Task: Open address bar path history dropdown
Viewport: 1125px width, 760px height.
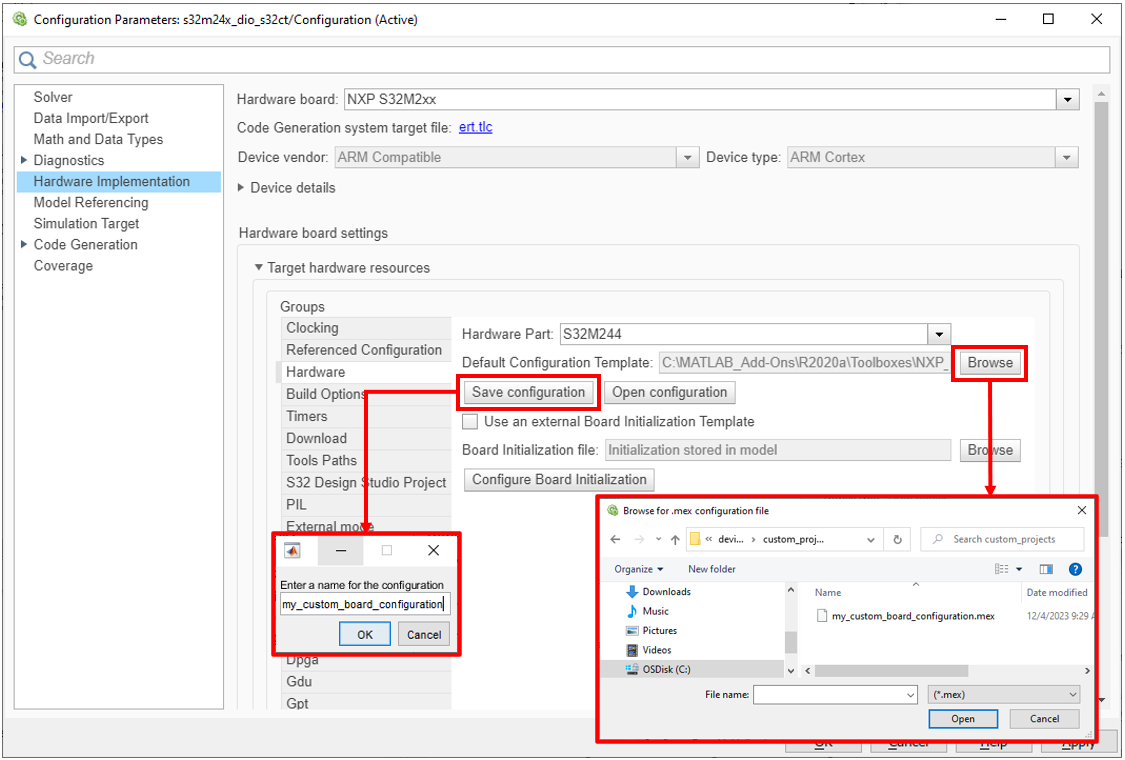Action: [x=870, y=540]
